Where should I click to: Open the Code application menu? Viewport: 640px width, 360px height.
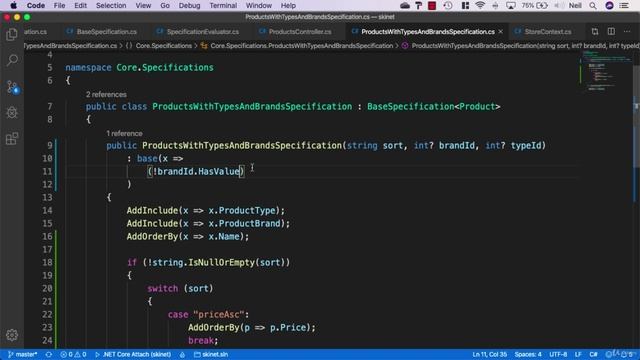pos(36,6)
